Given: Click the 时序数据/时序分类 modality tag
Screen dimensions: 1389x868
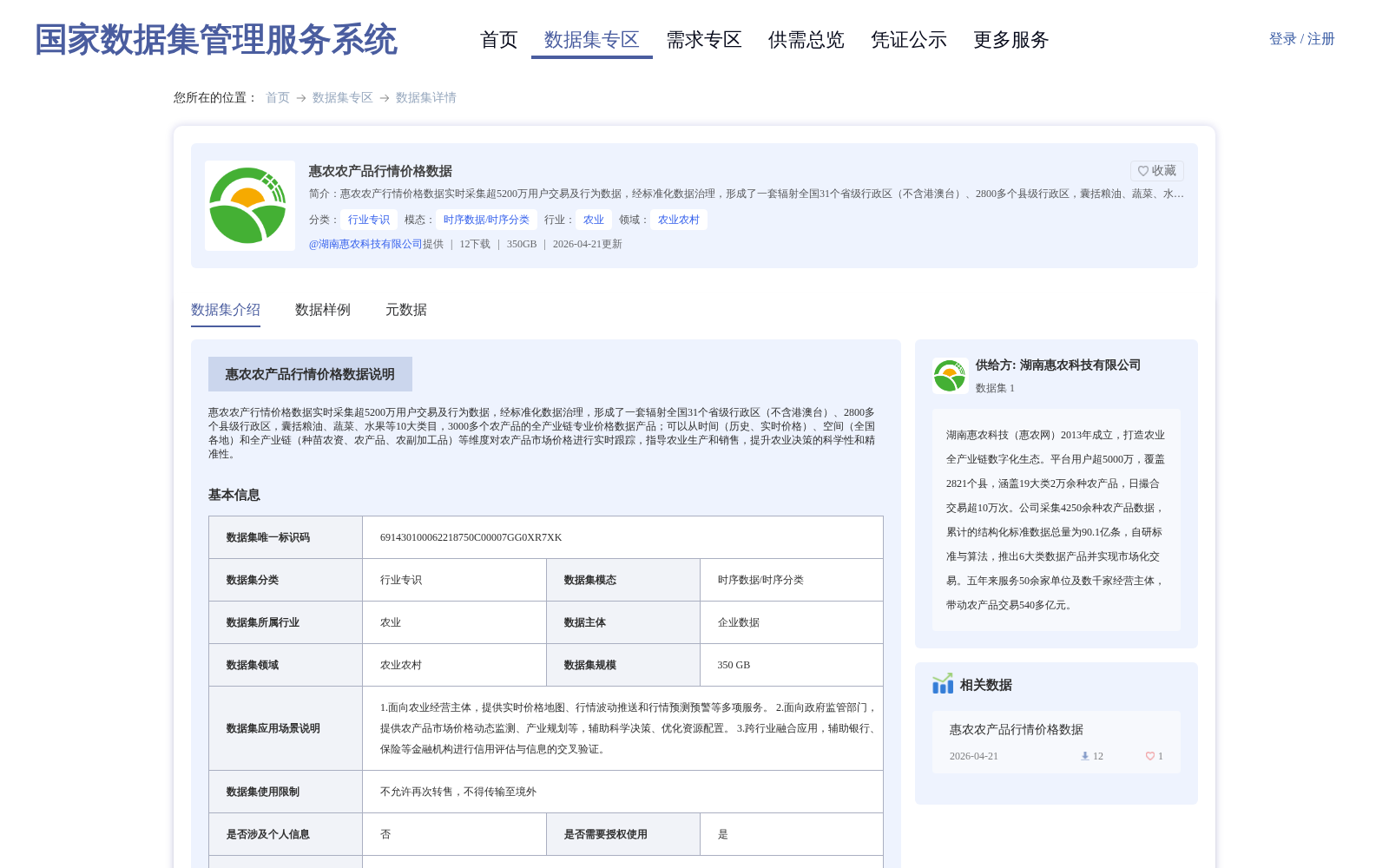Looking at the screenshot, I should (x=486, y=220).
